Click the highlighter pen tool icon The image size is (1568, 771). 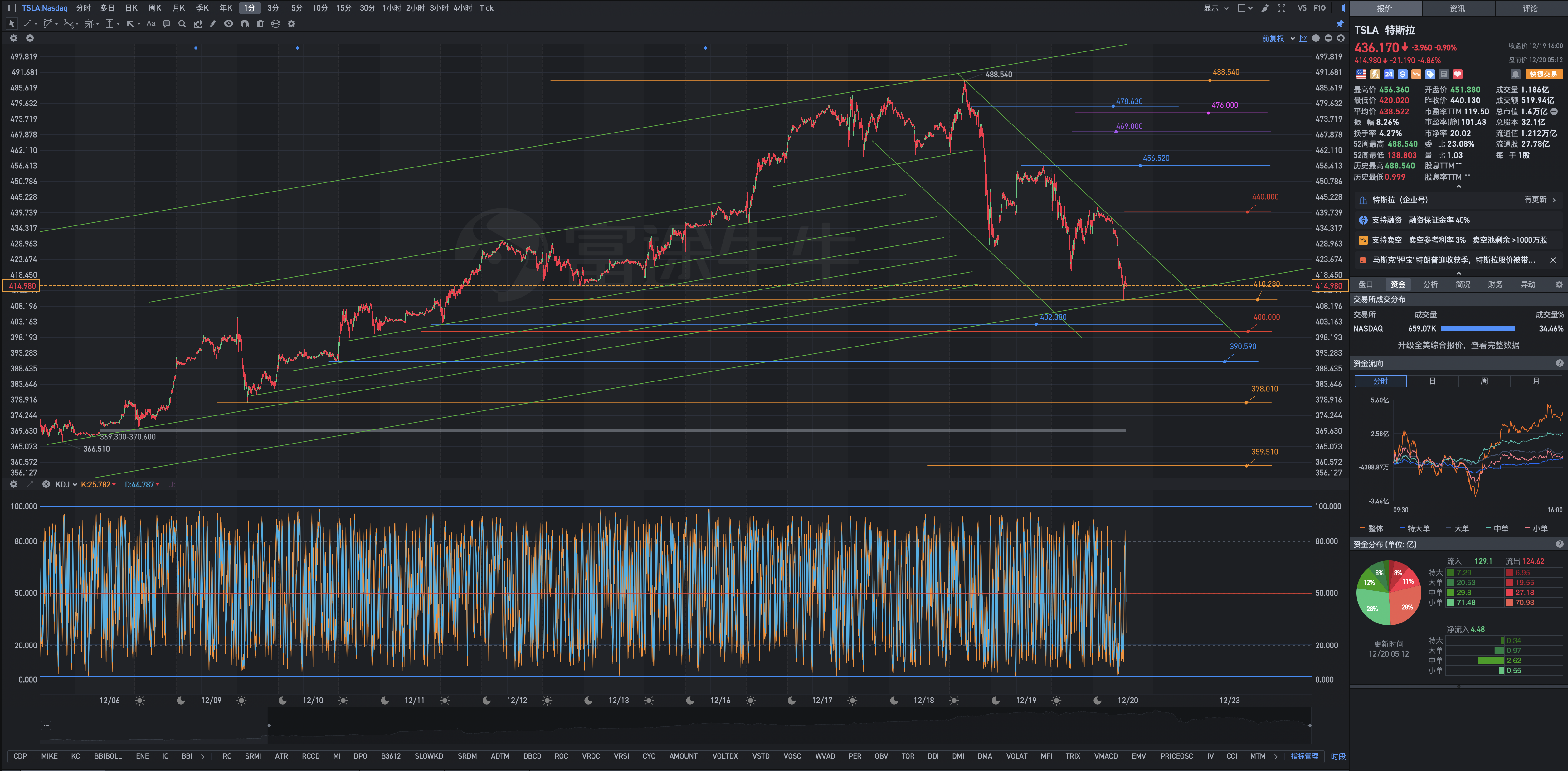tap(213, 24)
